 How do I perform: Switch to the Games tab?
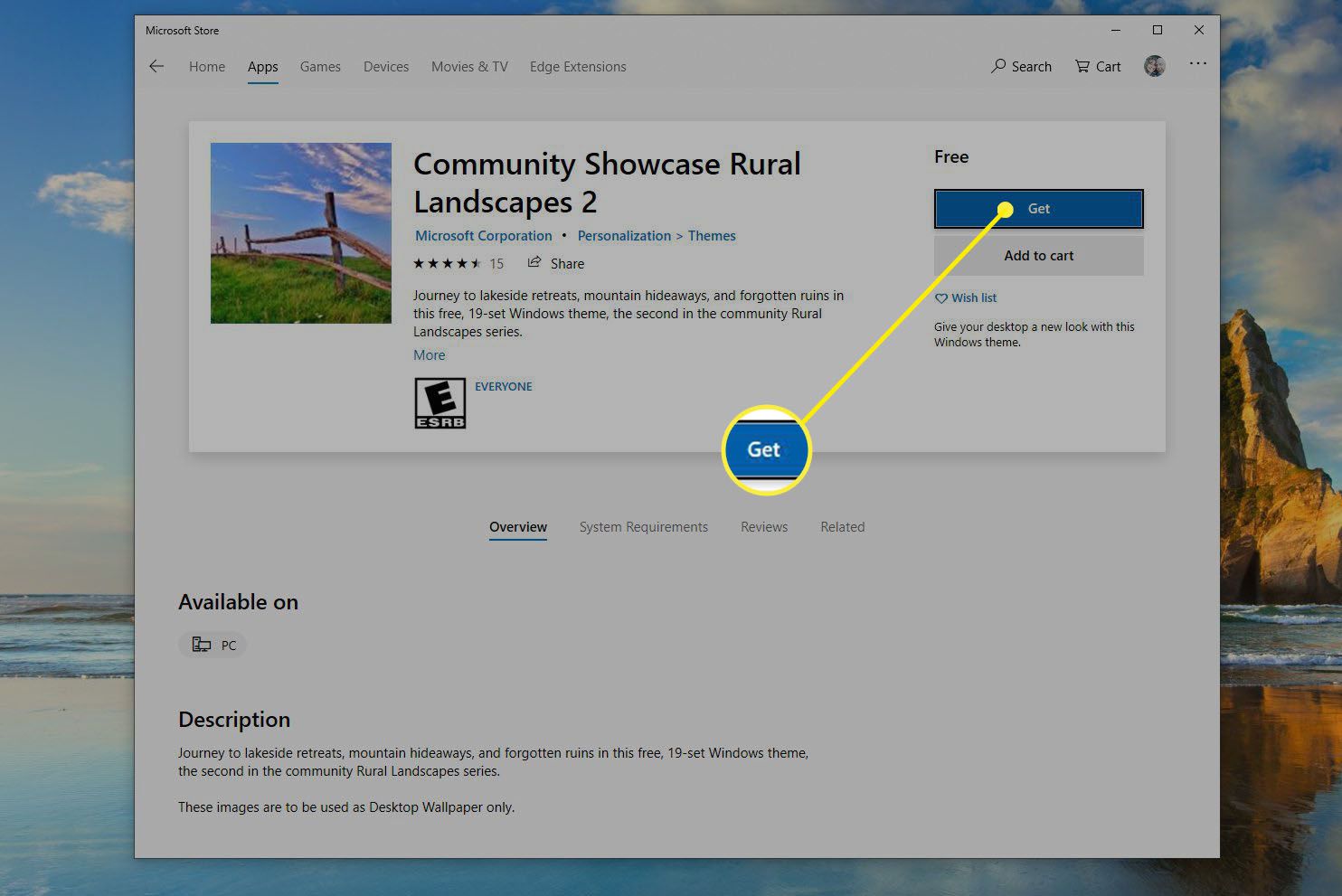[x=320, y=67]
